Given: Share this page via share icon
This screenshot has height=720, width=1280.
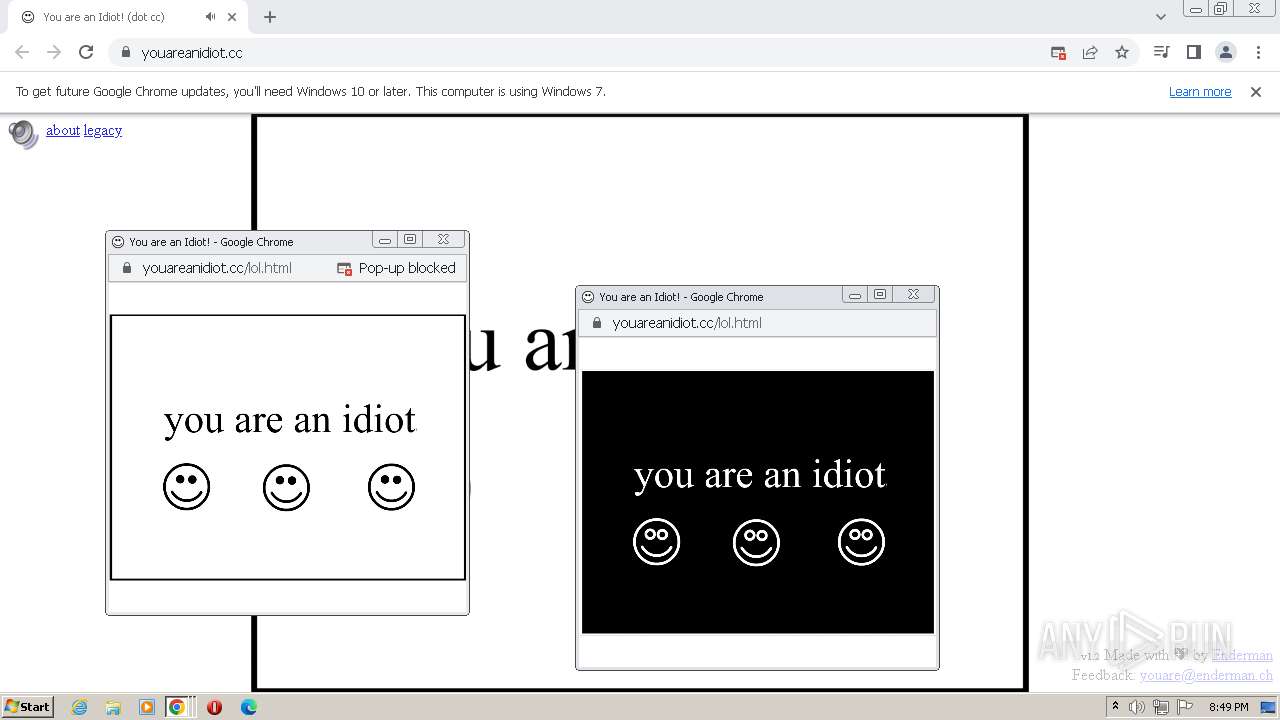Looking at the screenshot, I should coord(1090,52).
